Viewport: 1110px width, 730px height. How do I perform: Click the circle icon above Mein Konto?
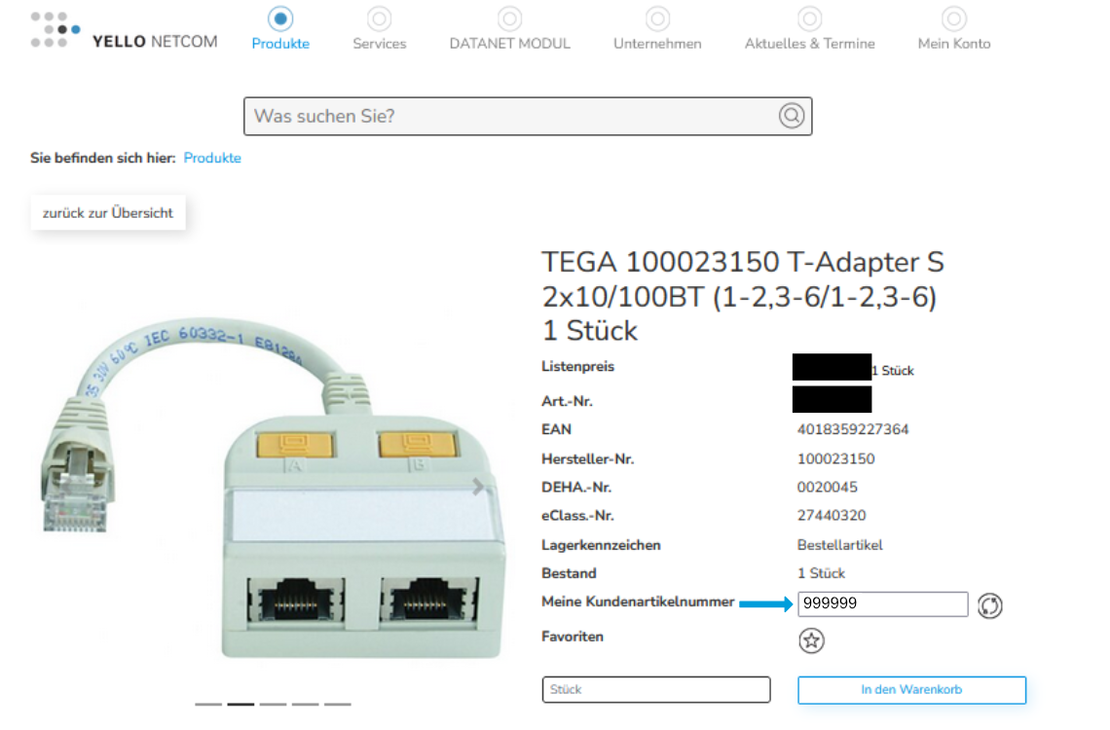tap(954, 19)
